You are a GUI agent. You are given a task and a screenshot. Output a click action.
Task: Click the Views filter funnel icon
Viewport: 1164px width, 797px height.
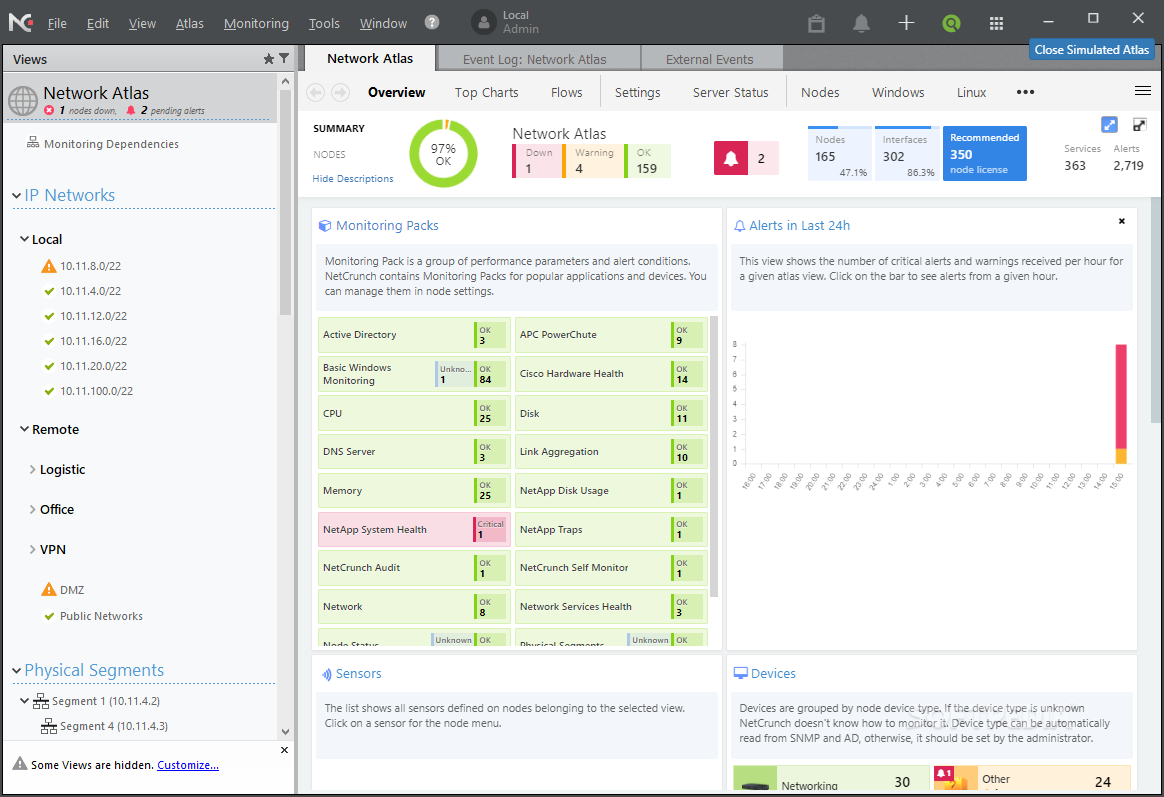[x=284, y=58]
